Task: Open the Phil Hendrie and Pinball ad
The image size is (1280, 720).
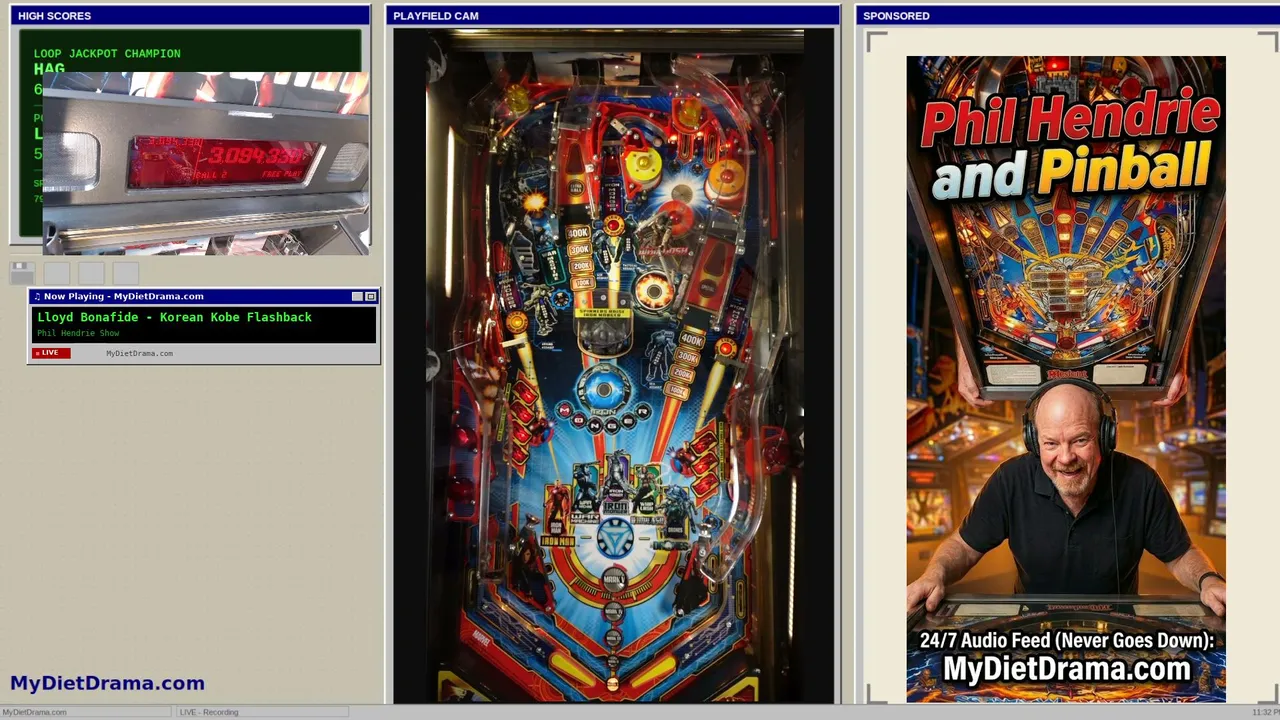Action: pos(1066,379)
